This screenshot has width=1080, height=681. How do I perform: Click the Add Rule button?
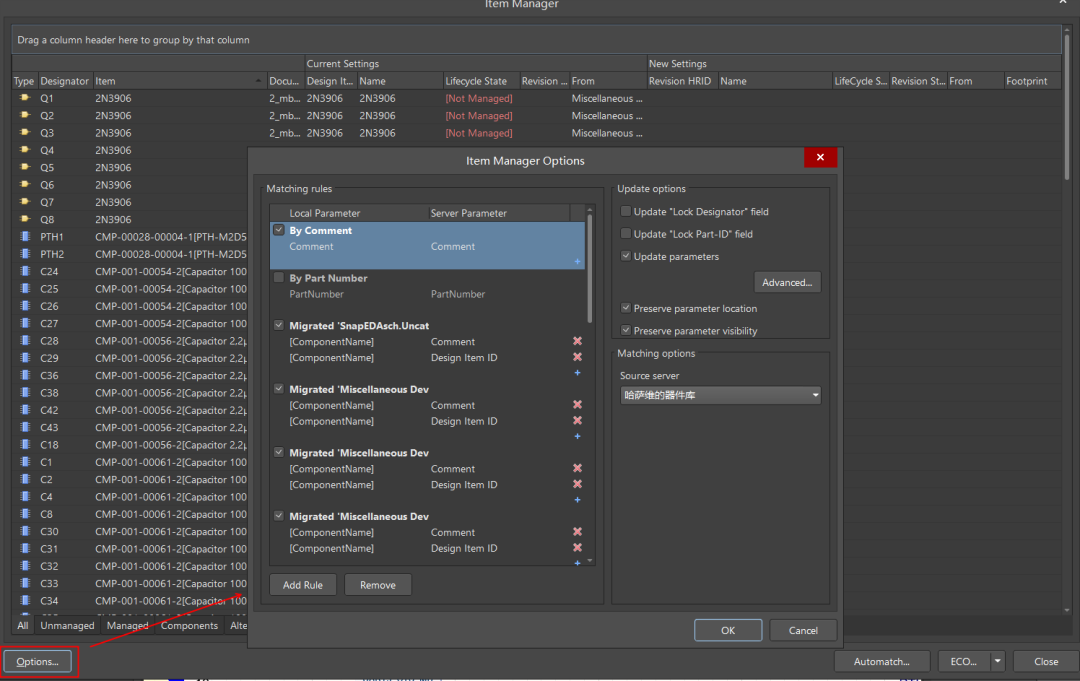click(302, 585)
